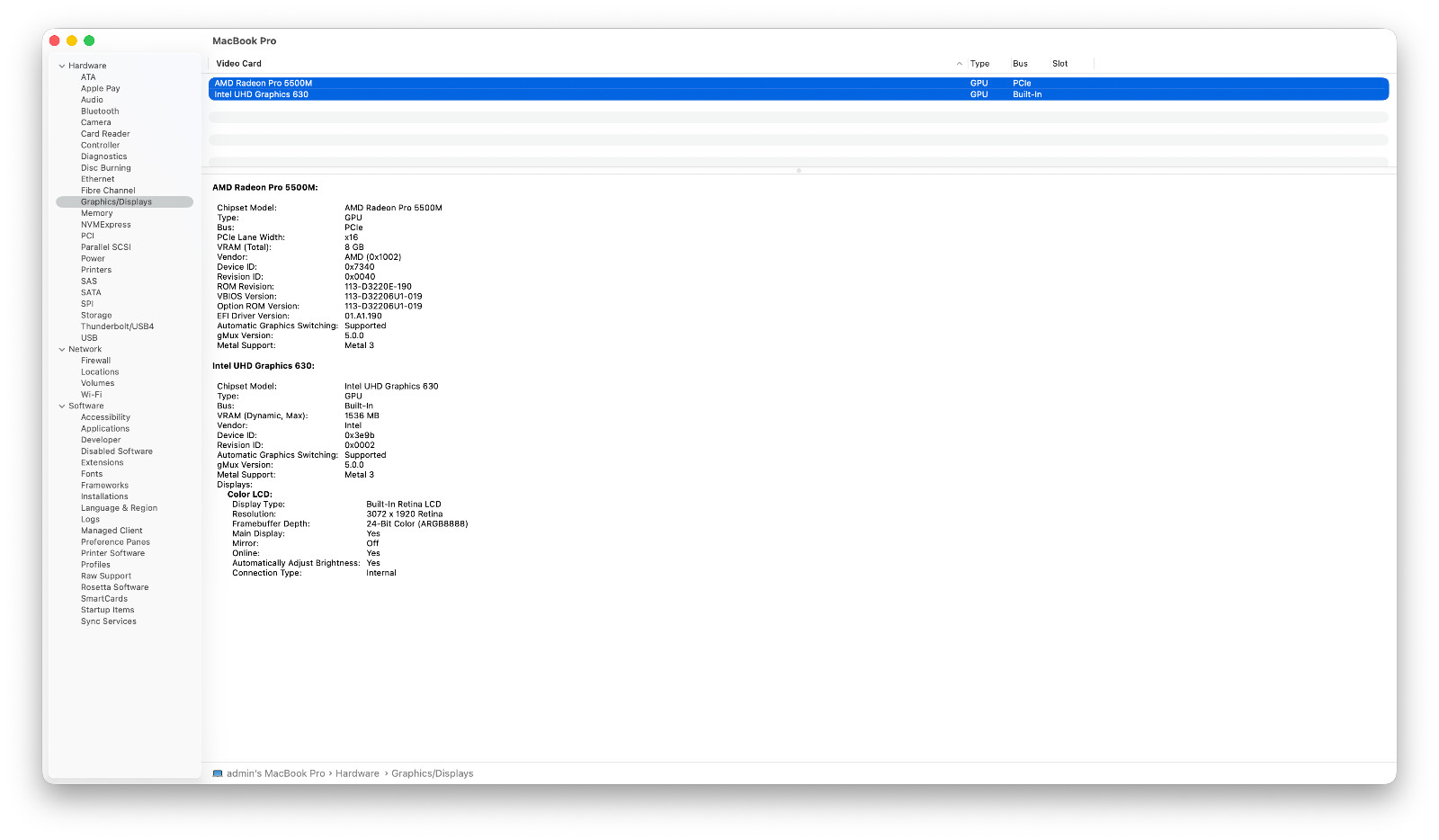1439x840 pixels.
Task: Open ATA in the sidebar
Action: tap(88, 77)
